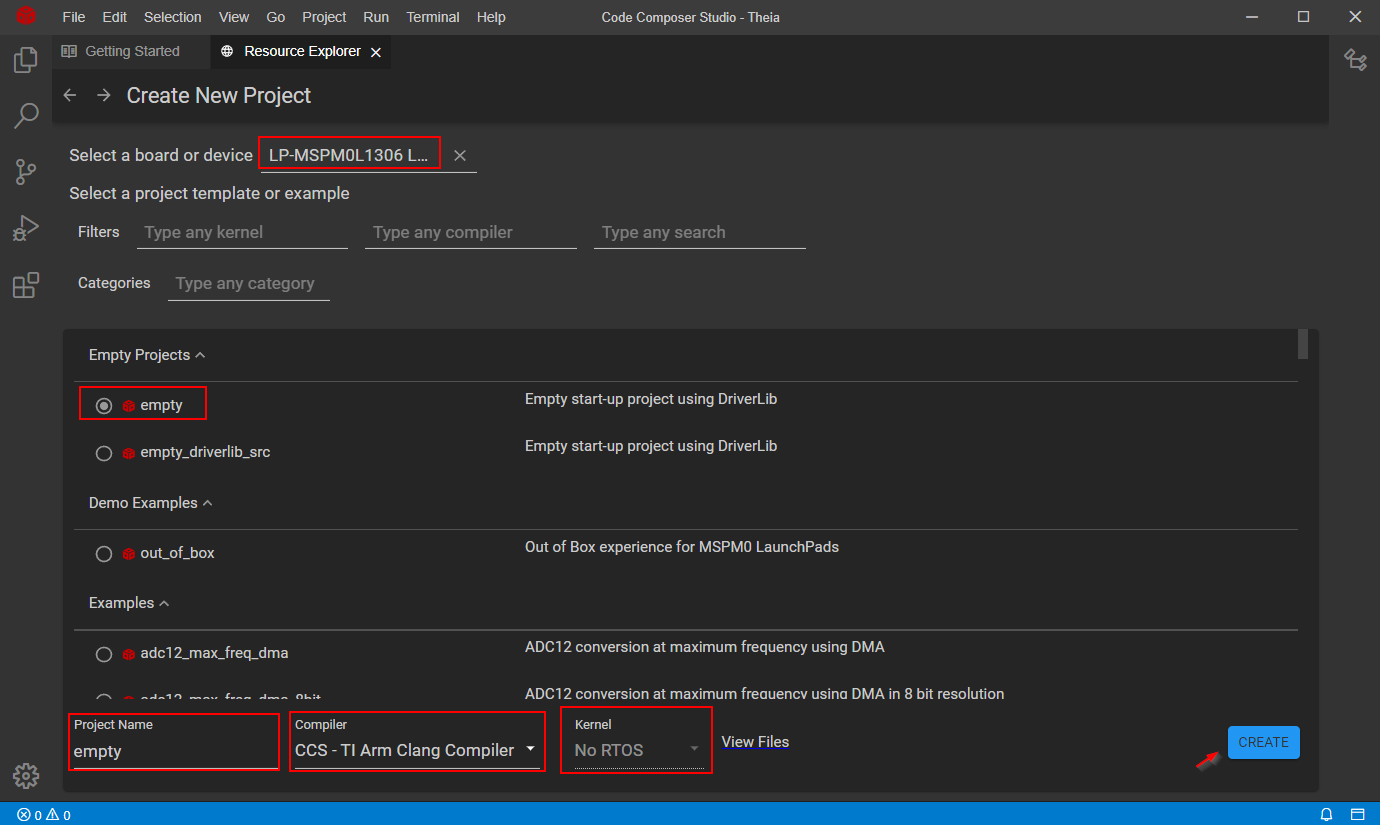This screenshot has height=825, width=1380.
Task: Open the Run and Debug view icon
Action: (x=26, y=229)
